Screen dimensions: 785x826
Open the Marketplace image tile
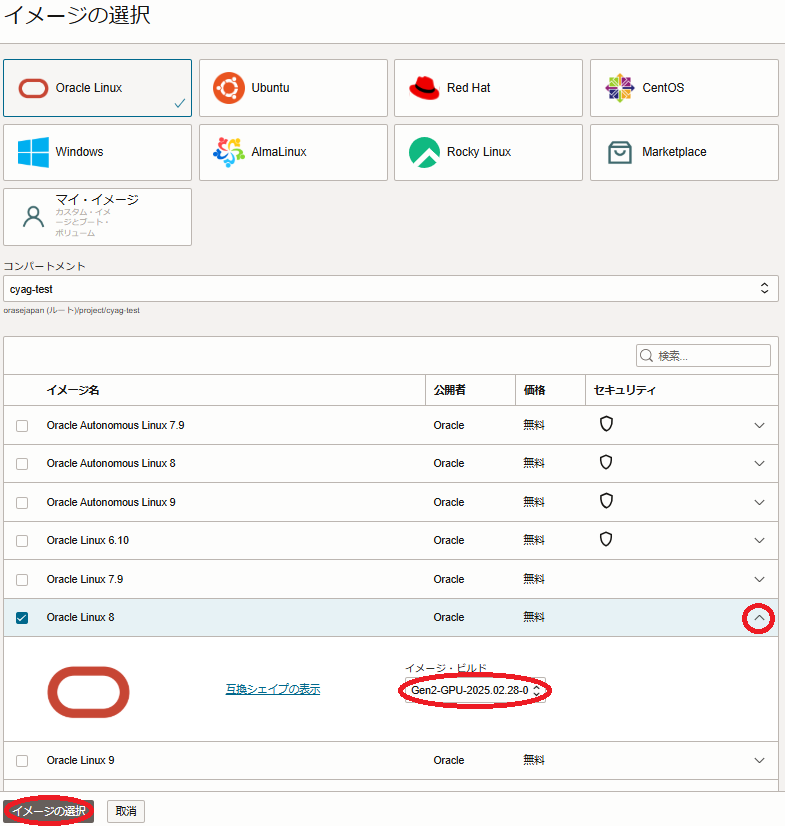coord(684,152)
